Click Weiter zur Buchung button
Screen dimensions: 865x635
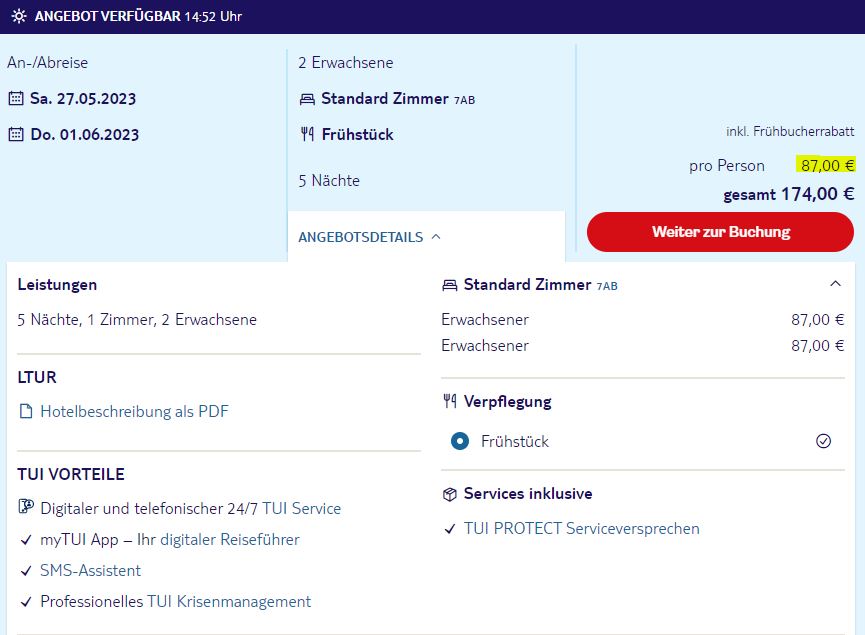click(x=720, y=232)
